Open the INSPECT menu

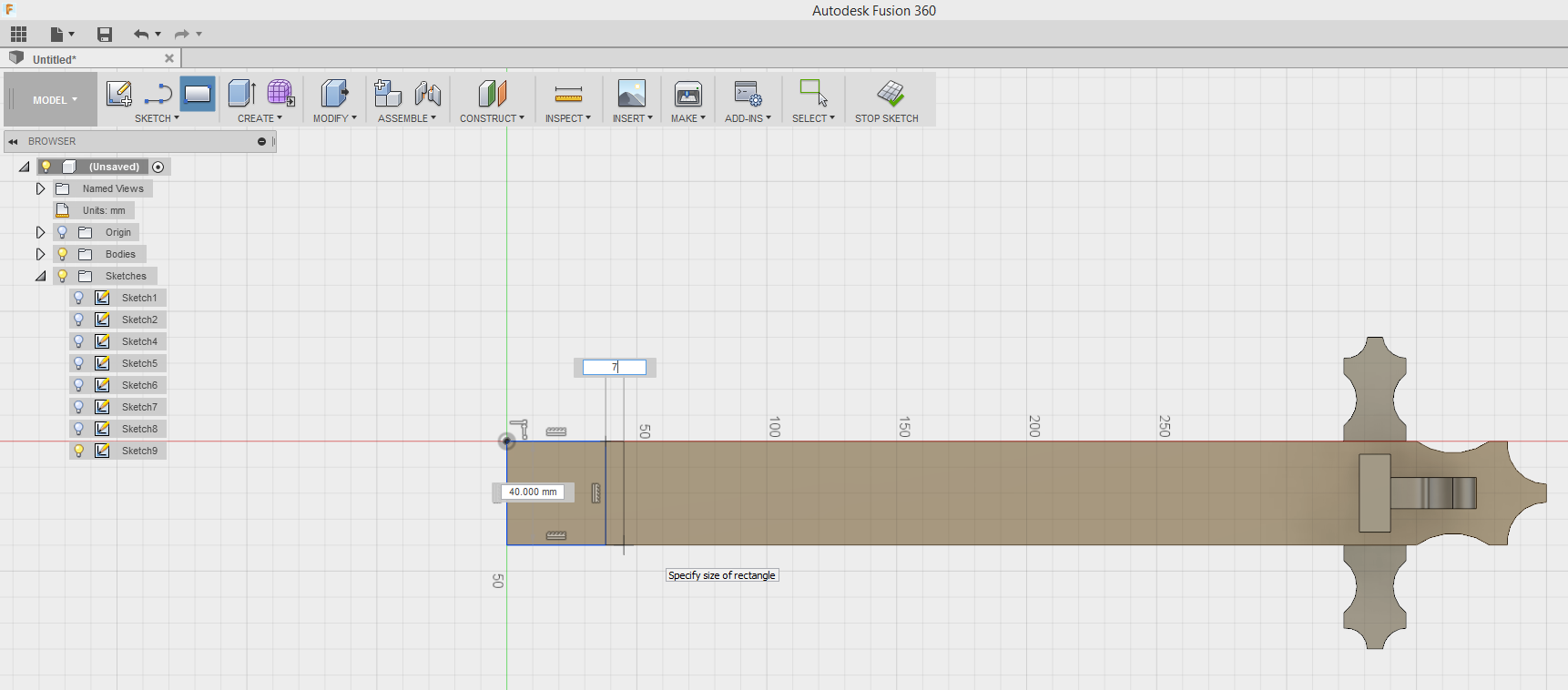point(568,118)
